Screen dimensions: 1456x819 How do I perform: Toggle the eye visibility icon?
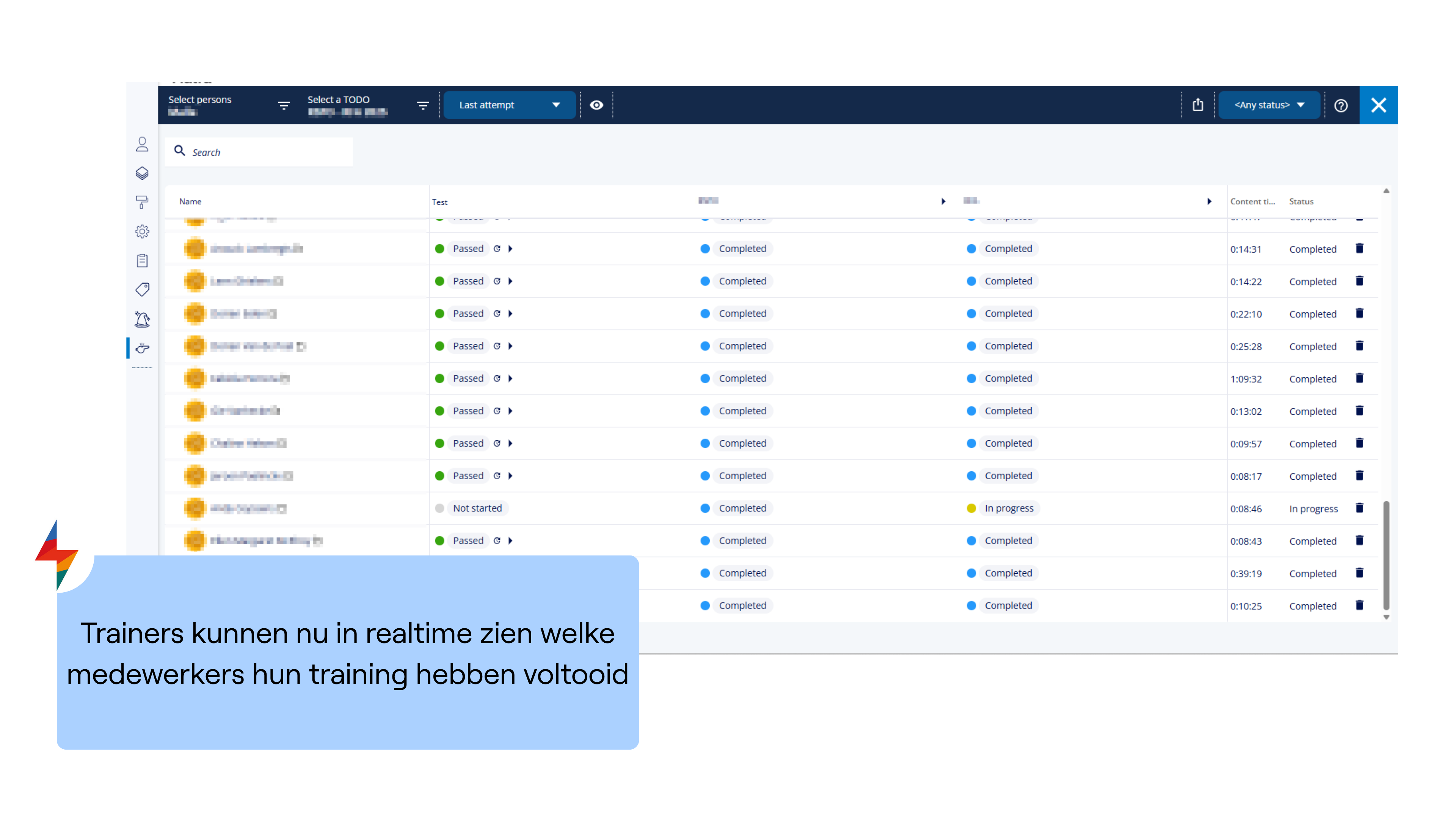click(x=596, y=105)
